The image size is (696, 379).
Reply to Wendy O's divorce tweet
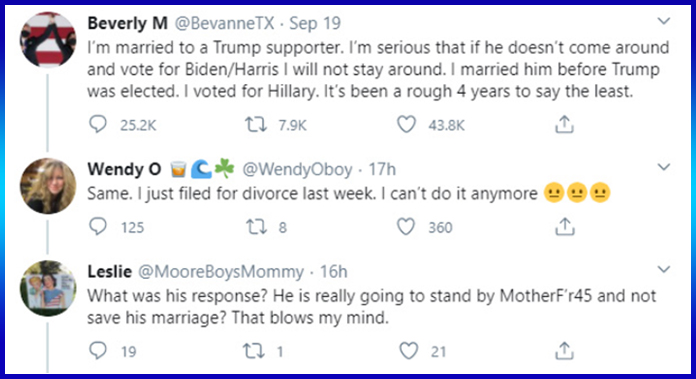click(98, 226)
